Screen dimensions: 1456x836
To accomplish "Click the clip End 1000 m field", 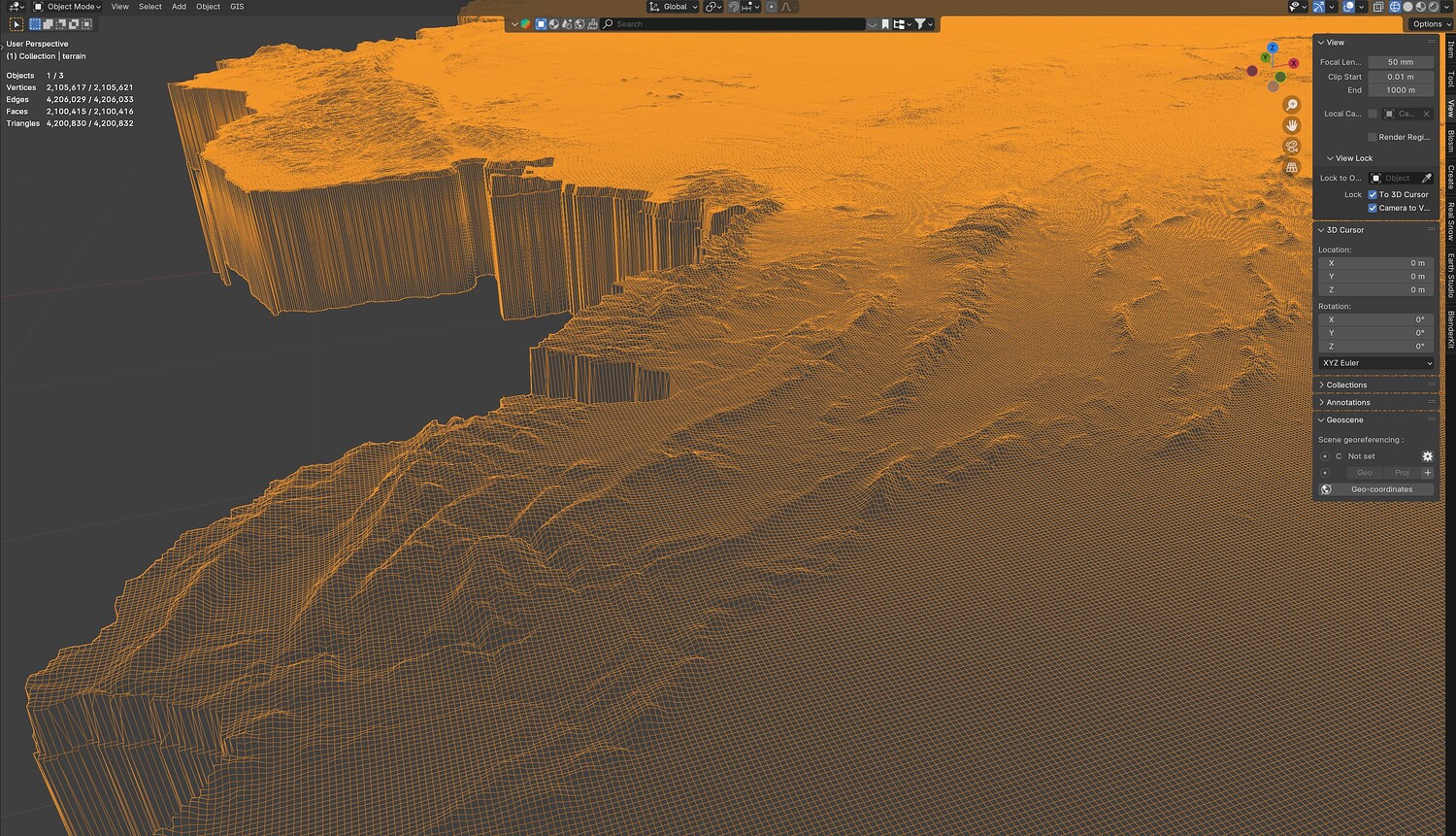I will point(1401,90).
